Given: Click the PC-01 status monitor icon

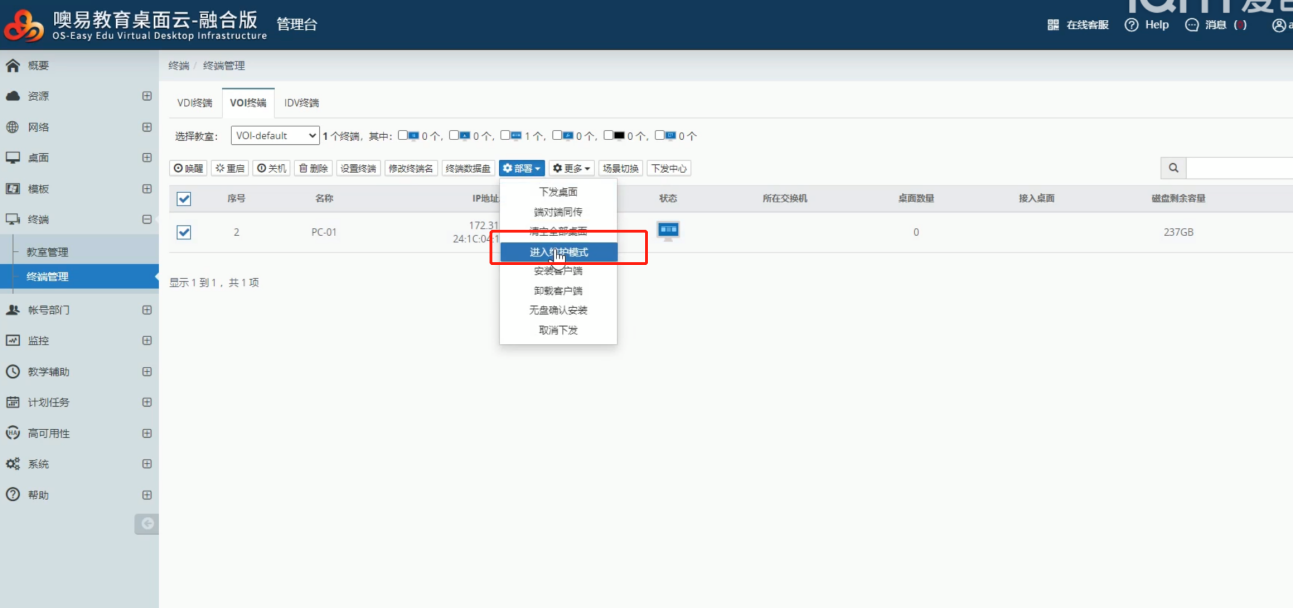Looking at the screenshot, I should pyautogui.click(x=668, y=231).
